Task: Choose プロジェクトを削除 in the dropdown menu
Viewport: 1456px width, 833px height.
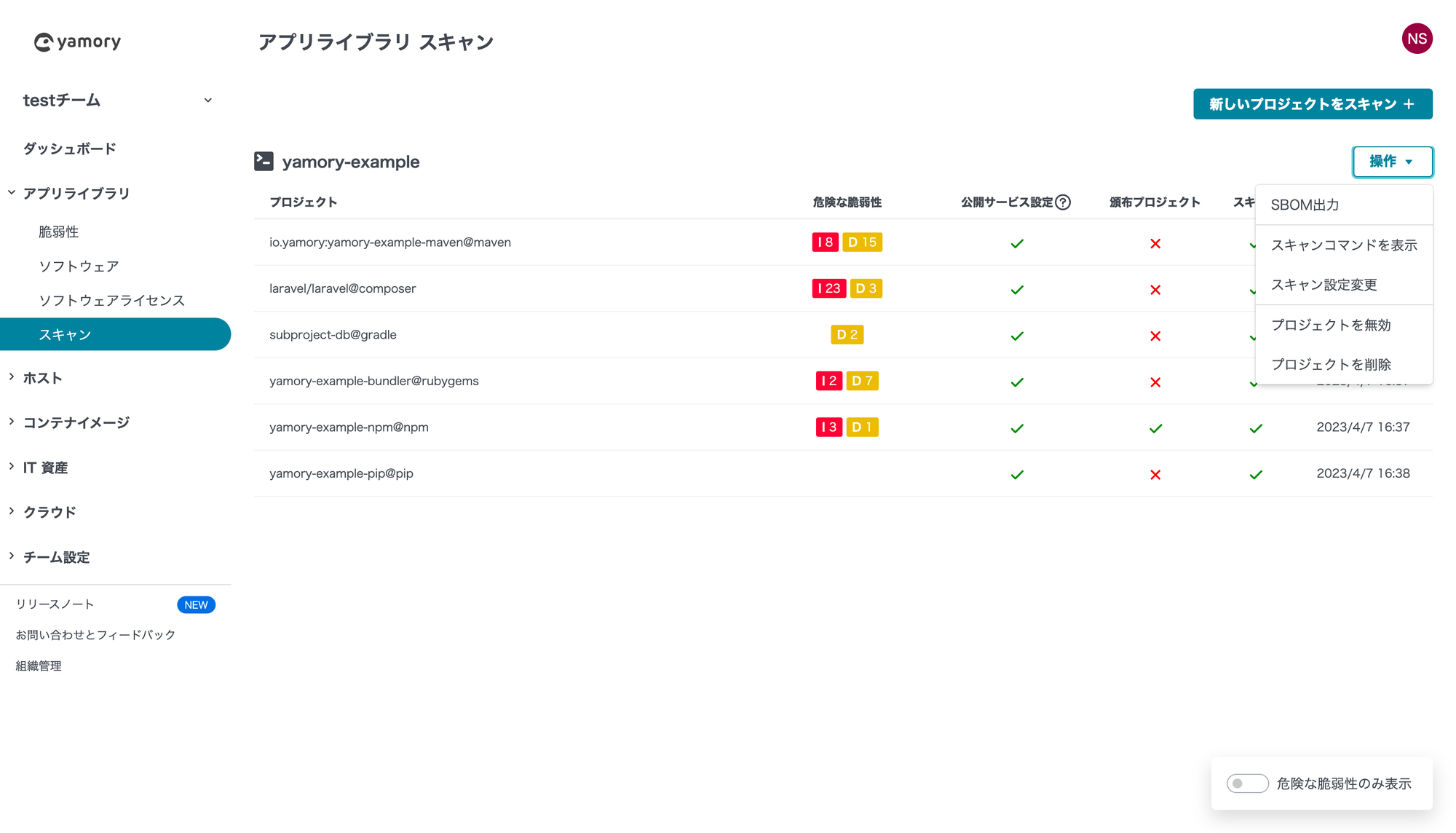Action: 1331,364
